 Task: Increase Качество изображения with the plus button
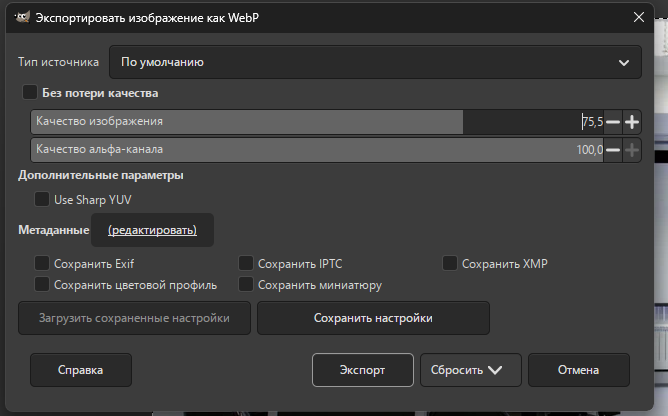tap(632, 122)
